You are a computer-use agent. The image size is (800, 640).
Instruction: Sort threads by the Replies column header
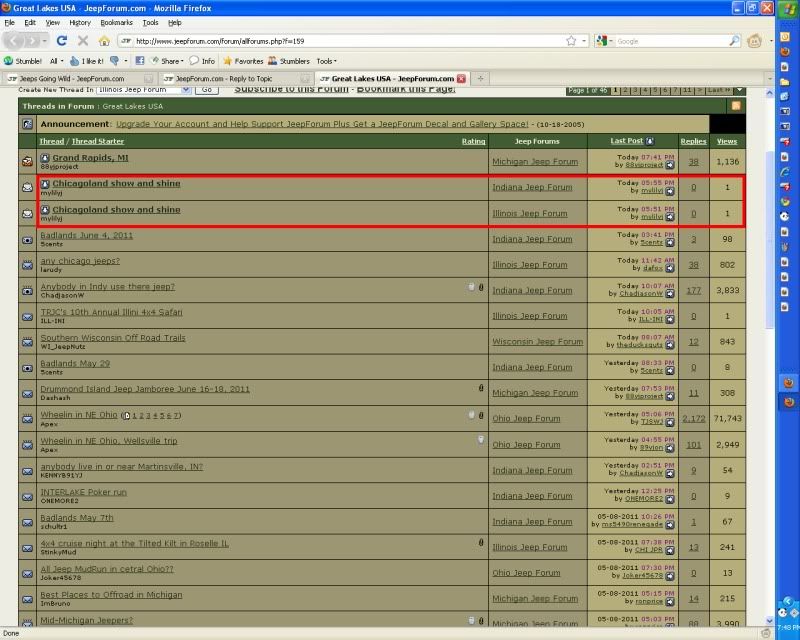[693, 141]
